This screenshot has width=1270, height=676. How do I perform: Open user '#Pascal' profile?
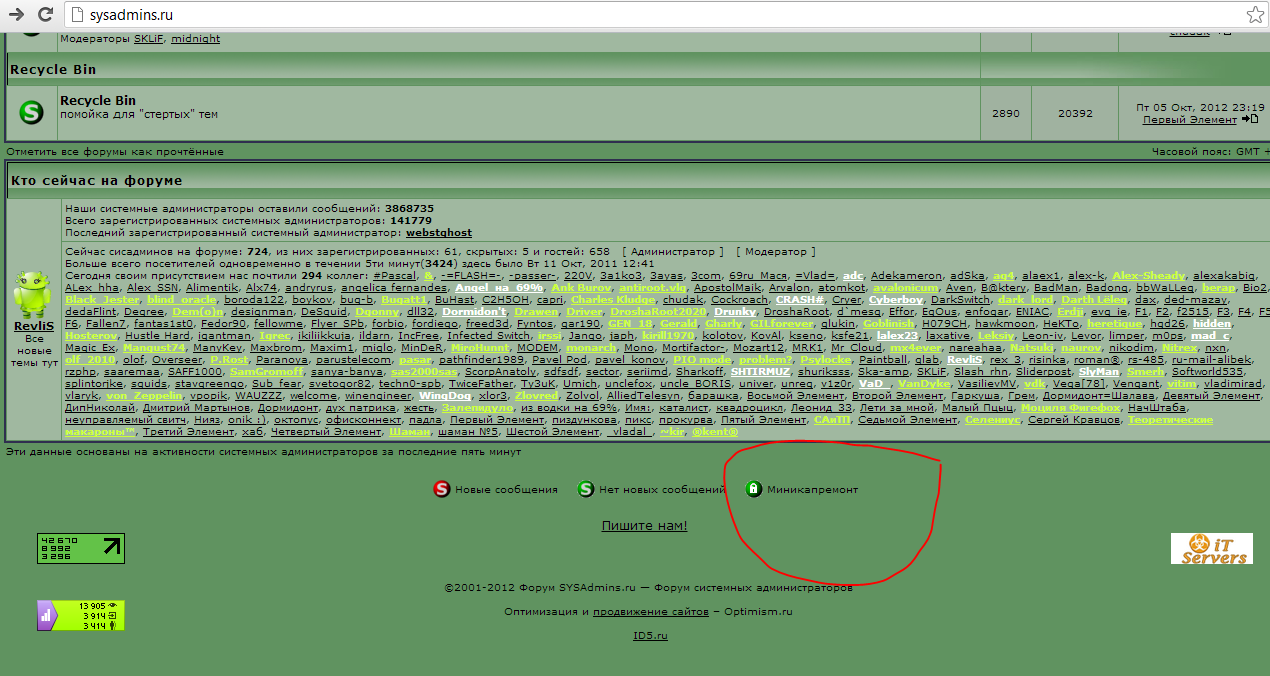pos(395,275)
